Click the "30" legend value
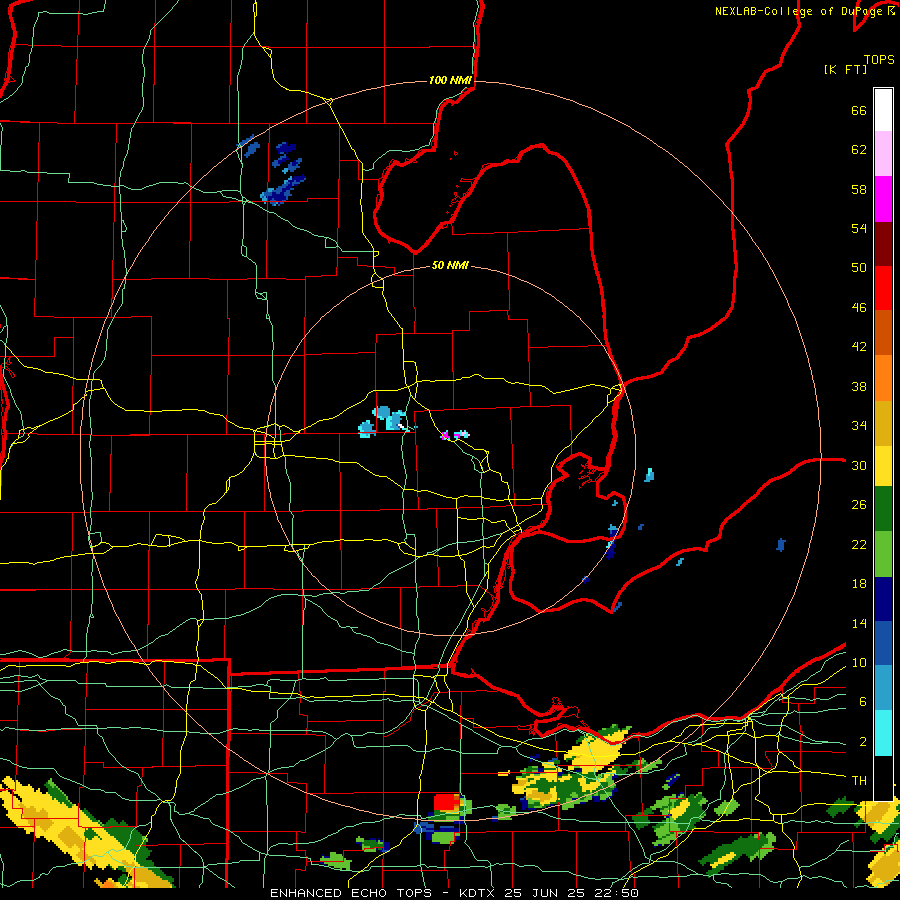900x900 pixels. pos(859,465)
